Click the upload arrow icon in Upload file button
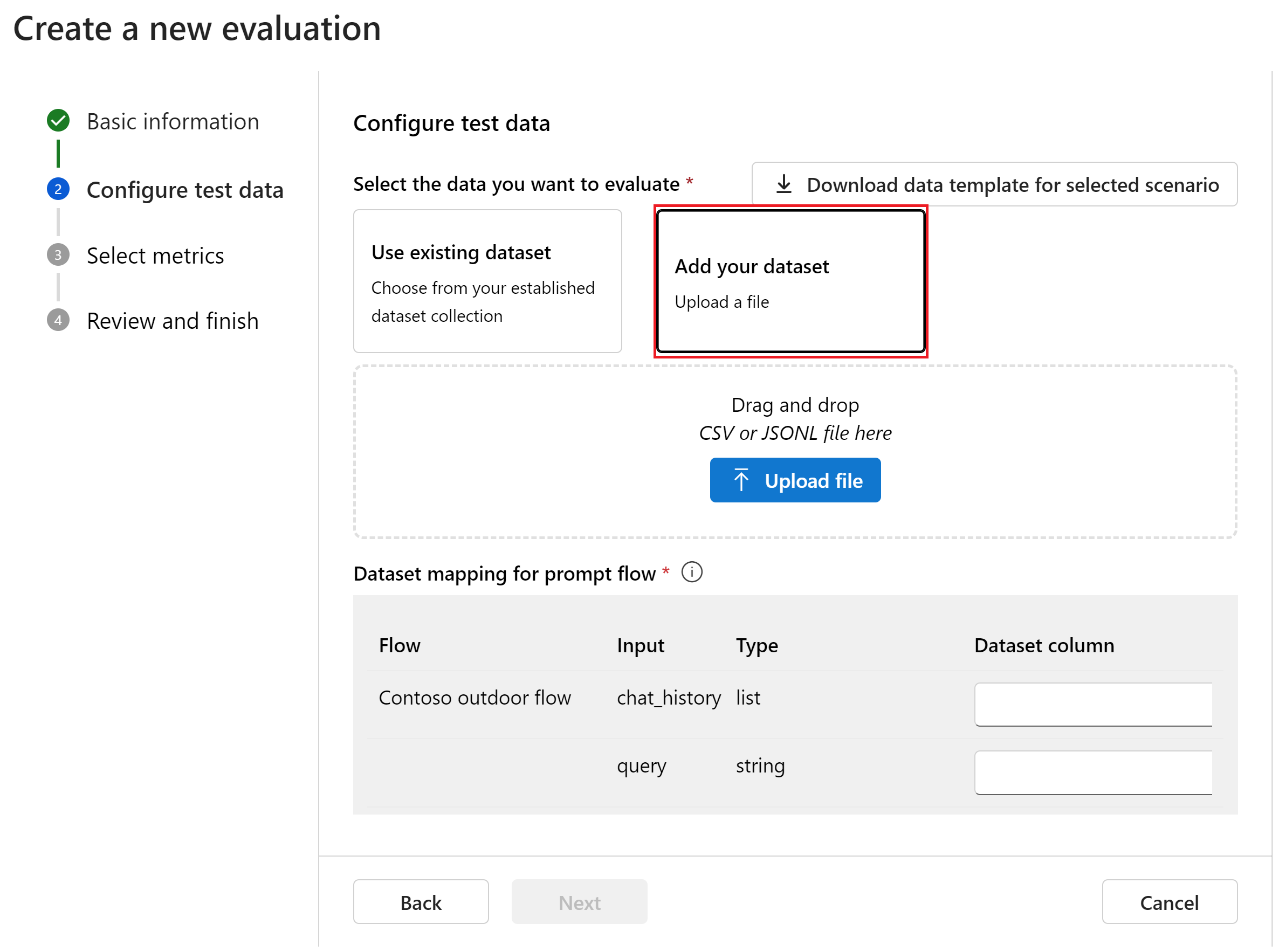This screenshot has height=952, width=1279. point(741,480)
